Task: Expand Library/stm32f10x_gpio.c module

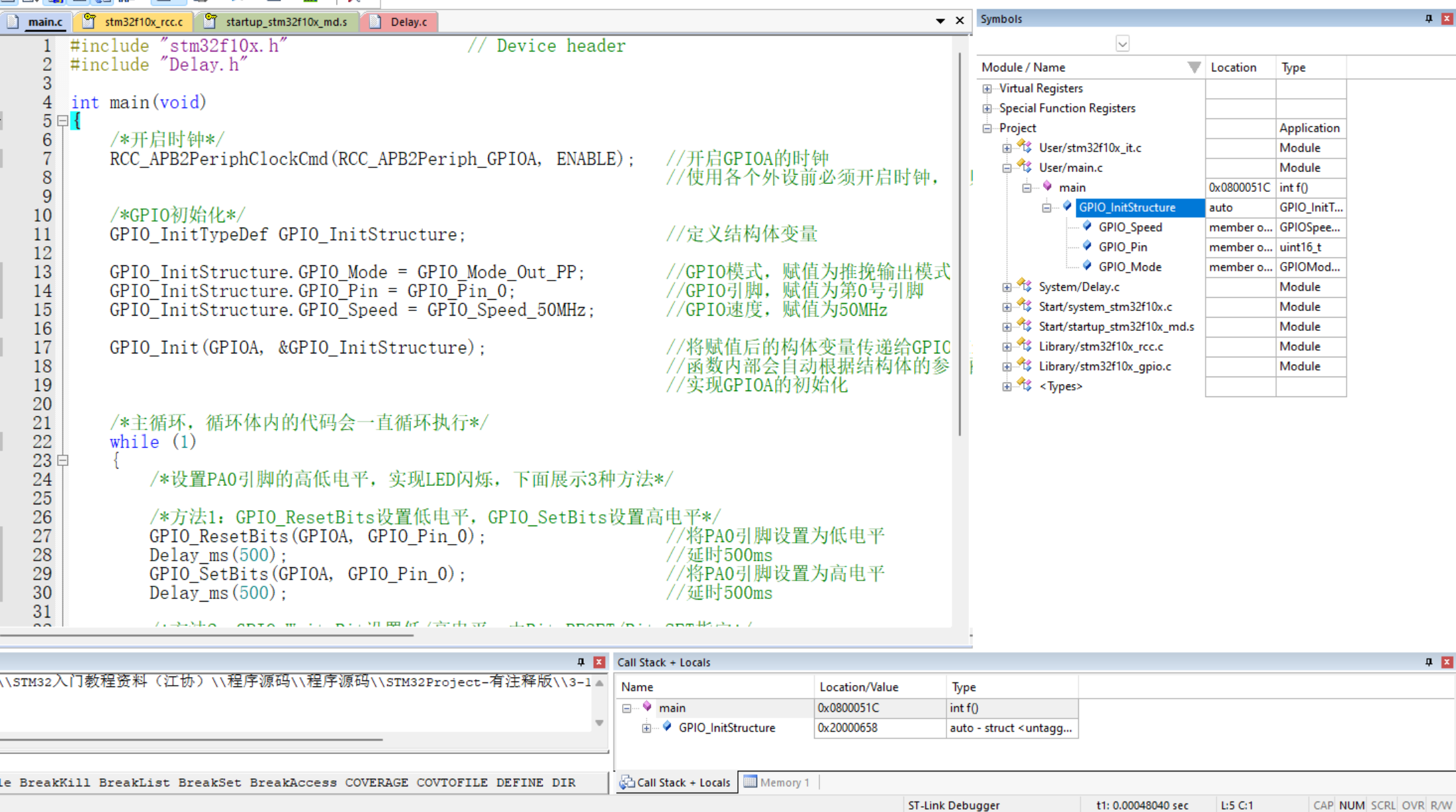Action: tap(1007, 367)
